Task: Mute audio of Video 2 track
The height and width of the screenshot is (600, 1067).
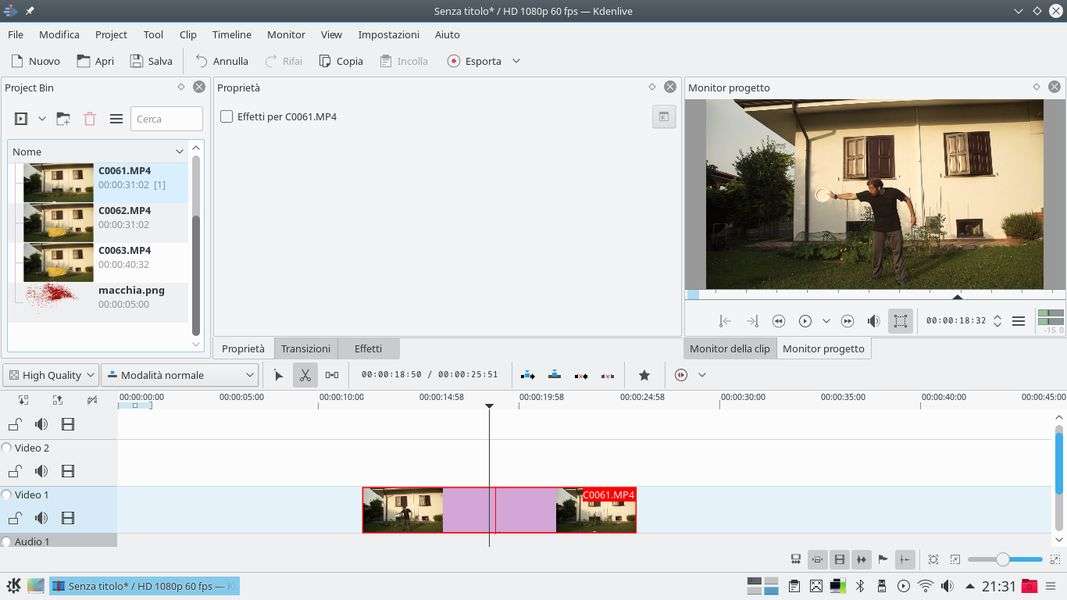Action: point(41,471)
